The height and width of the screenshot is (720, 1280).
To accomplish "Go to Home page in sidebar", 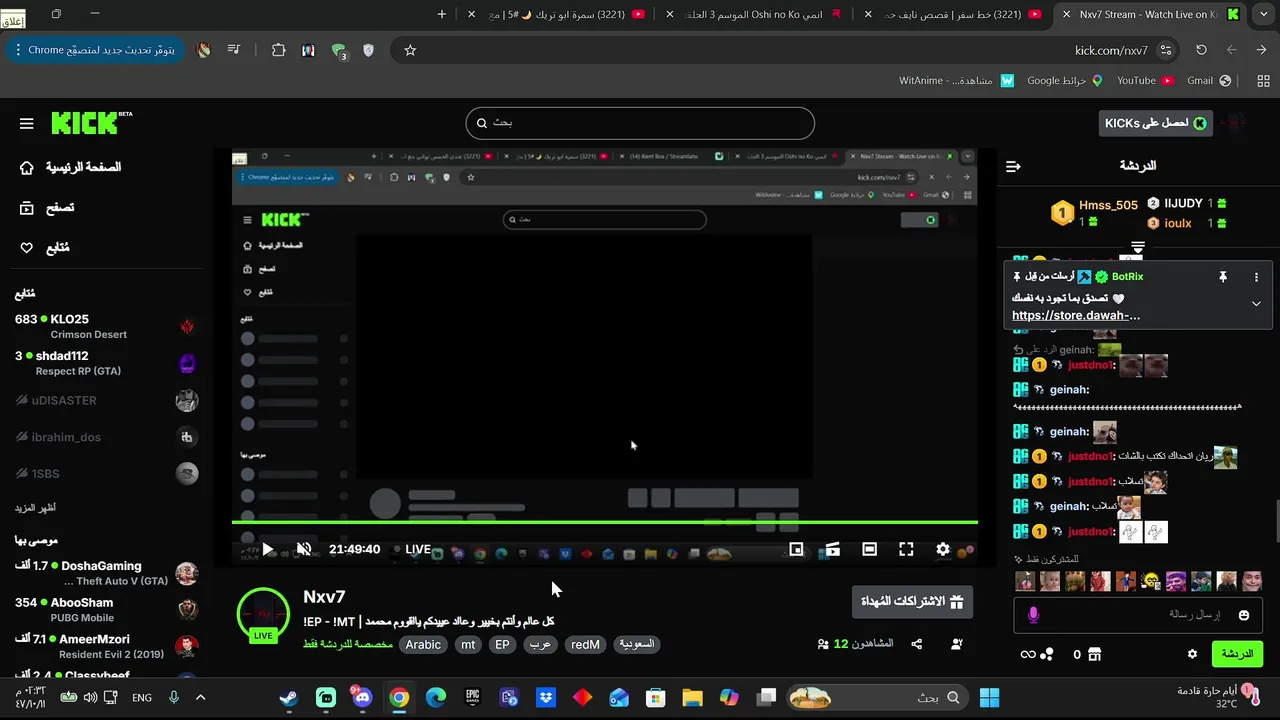I will (x=71, y=167).
